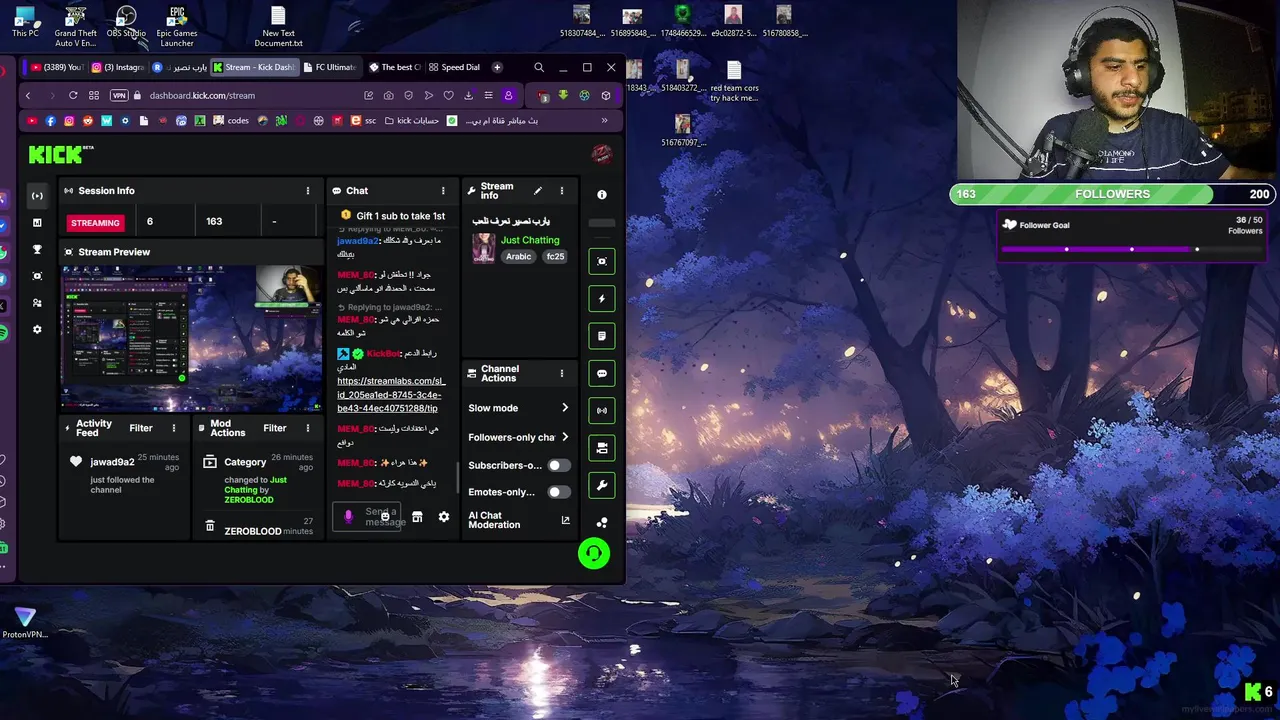
Task: Click the Mod Actions Filter button
Action: (275, 428)
